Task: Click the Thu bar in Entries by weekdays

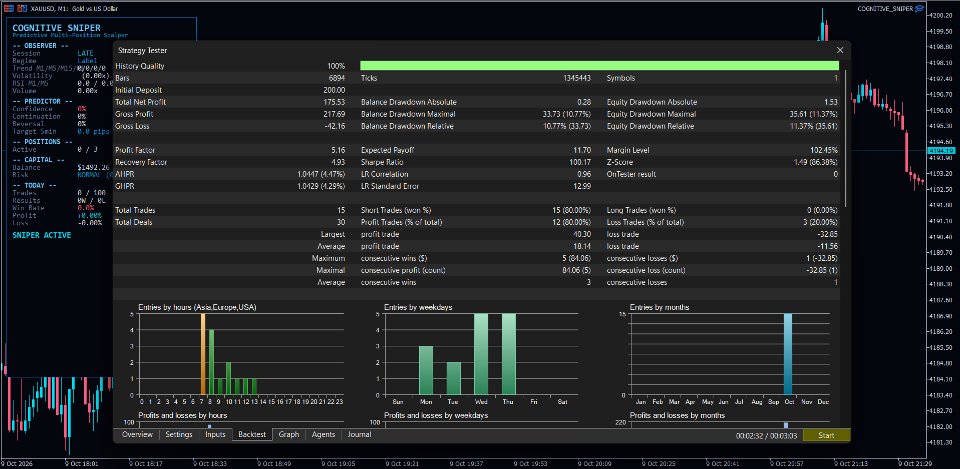Action: click(509, 354)
